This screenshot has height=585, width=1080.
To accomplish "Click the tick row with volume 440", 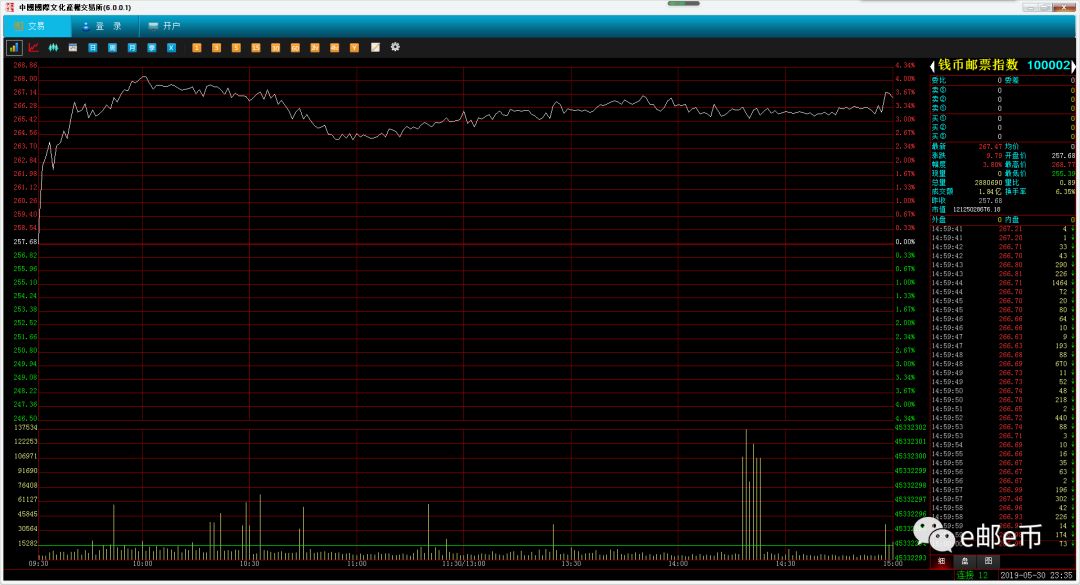I will point(1001,418).
